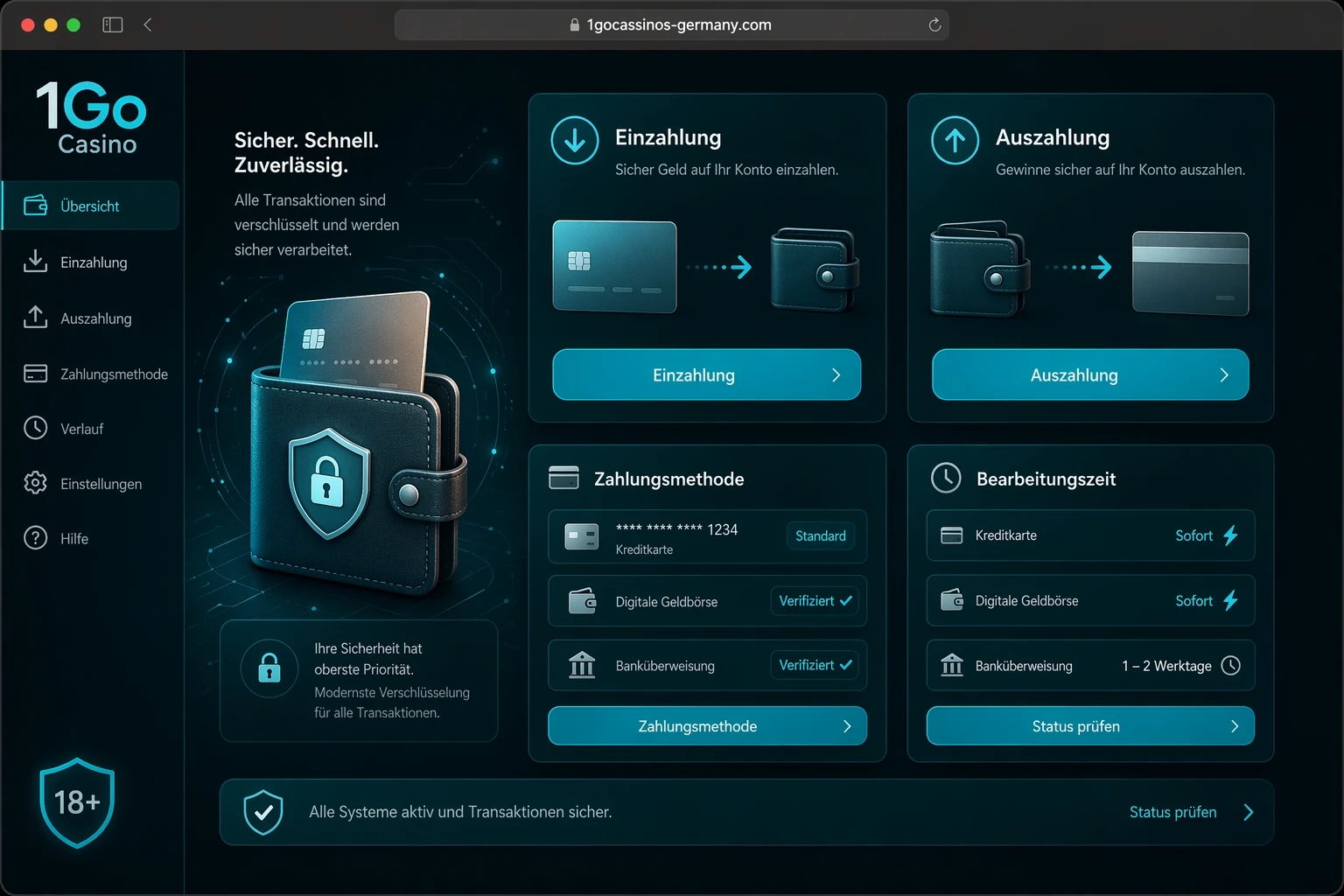Click the Status prüfen link in status bar

point(1172,812)
